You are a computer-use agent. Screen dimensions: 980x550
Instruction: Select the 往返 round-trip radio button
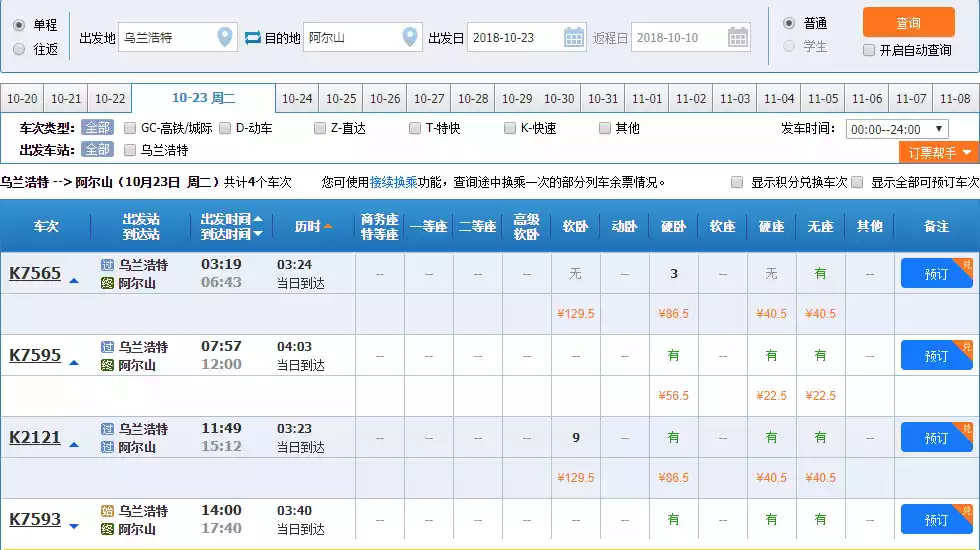click(x=19, y=49)
